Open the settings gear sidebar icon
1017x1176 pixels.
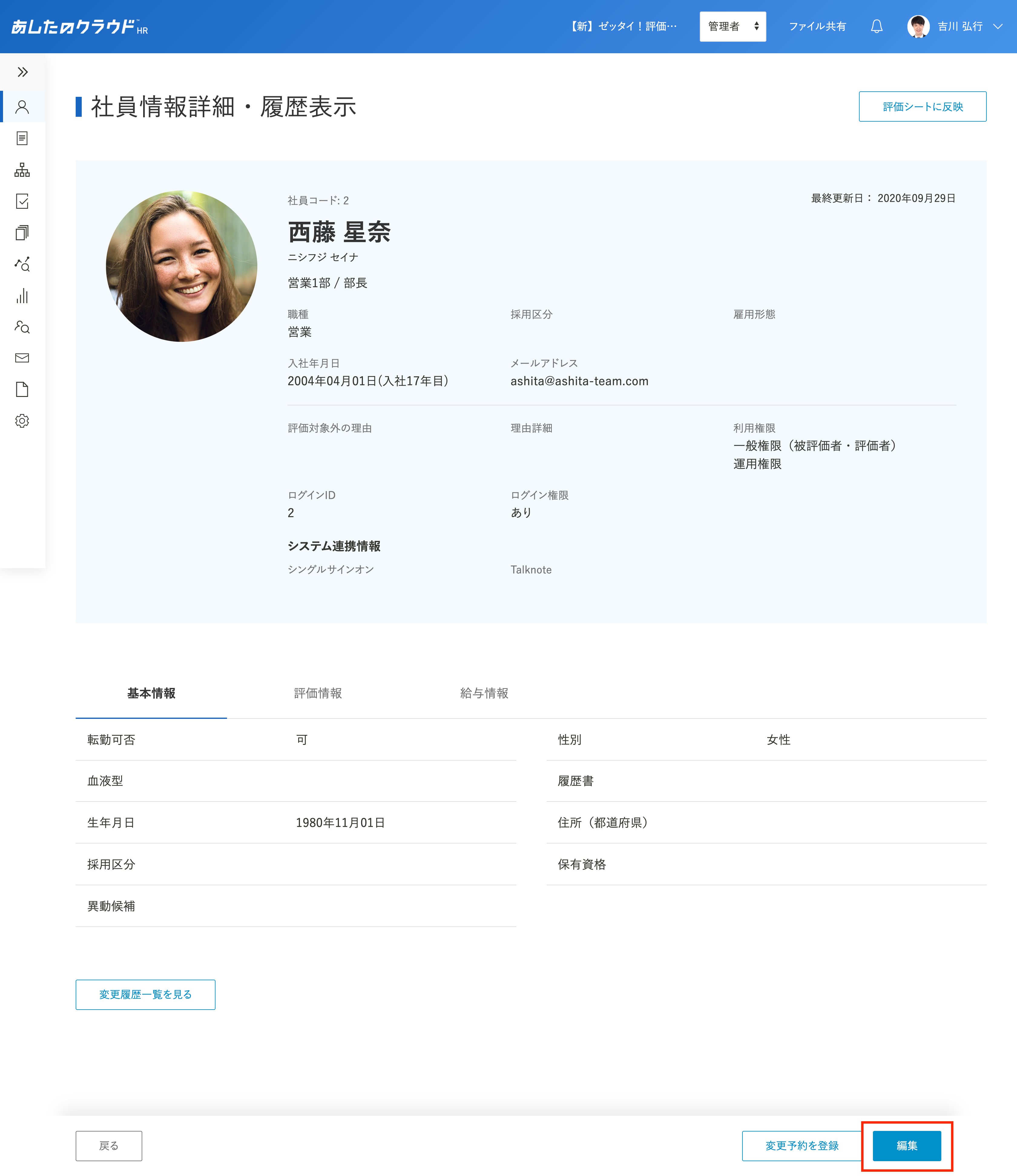[x=22, y=421]
